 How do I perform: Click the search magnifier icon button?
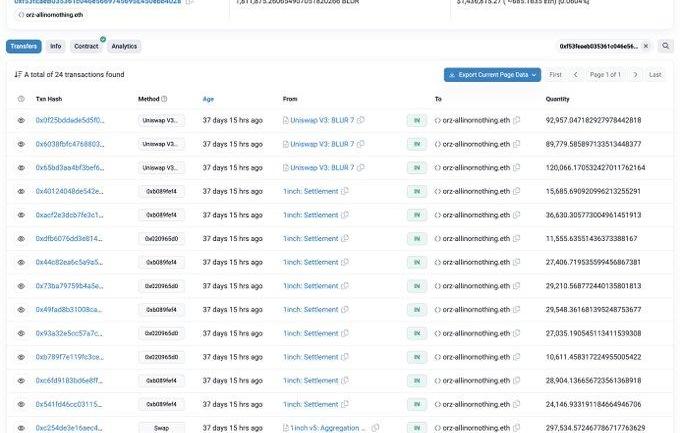tap(666, 46)
